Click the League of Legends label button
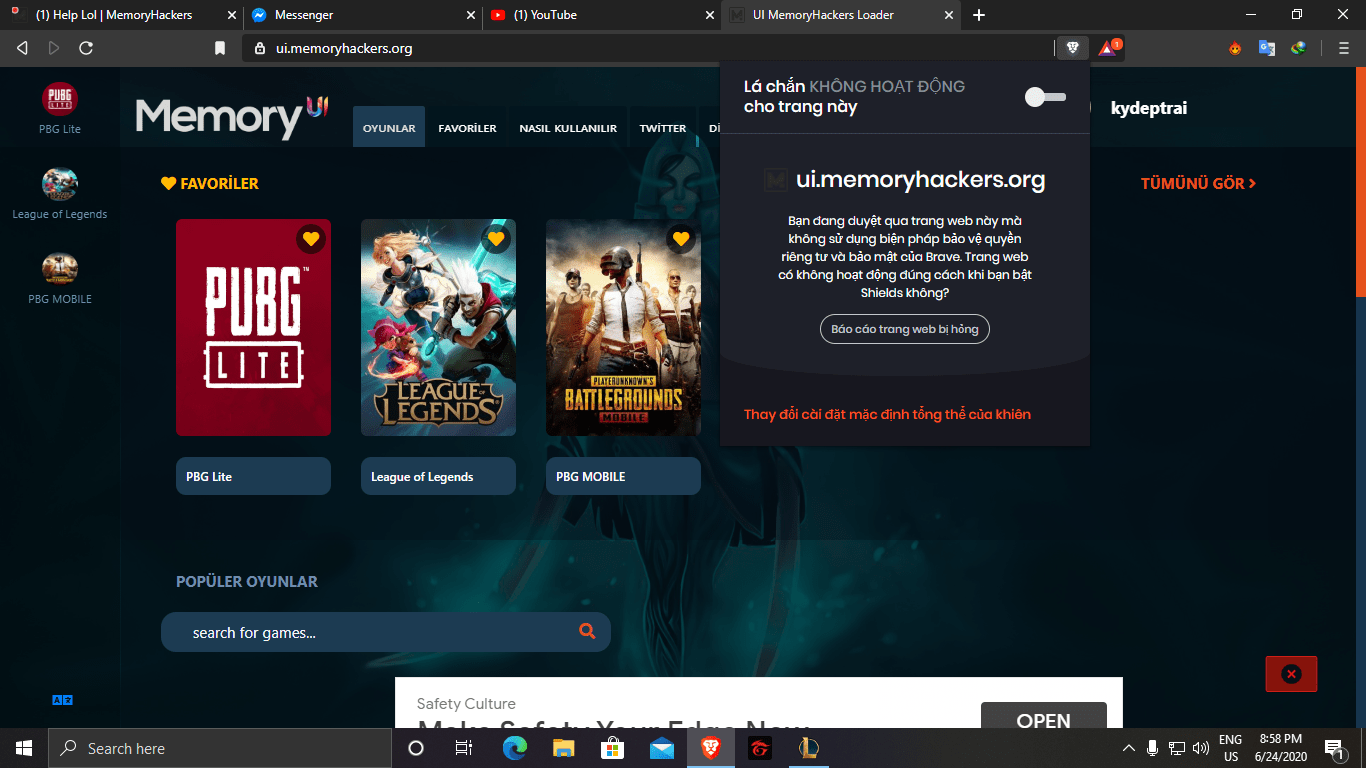The width and height of the screenshot is (1366, 768). [x=438, y=476]
